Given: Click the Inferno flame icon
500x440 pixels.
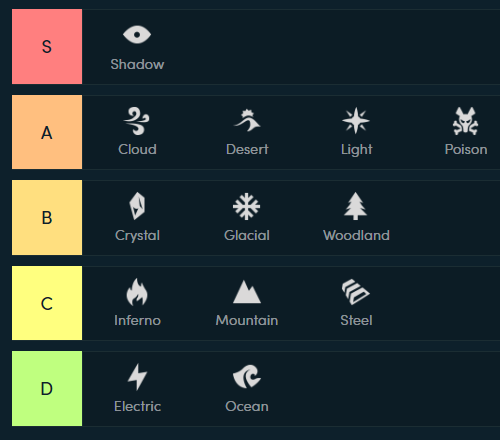Looking at the screenshot, I should click(137, 292).
